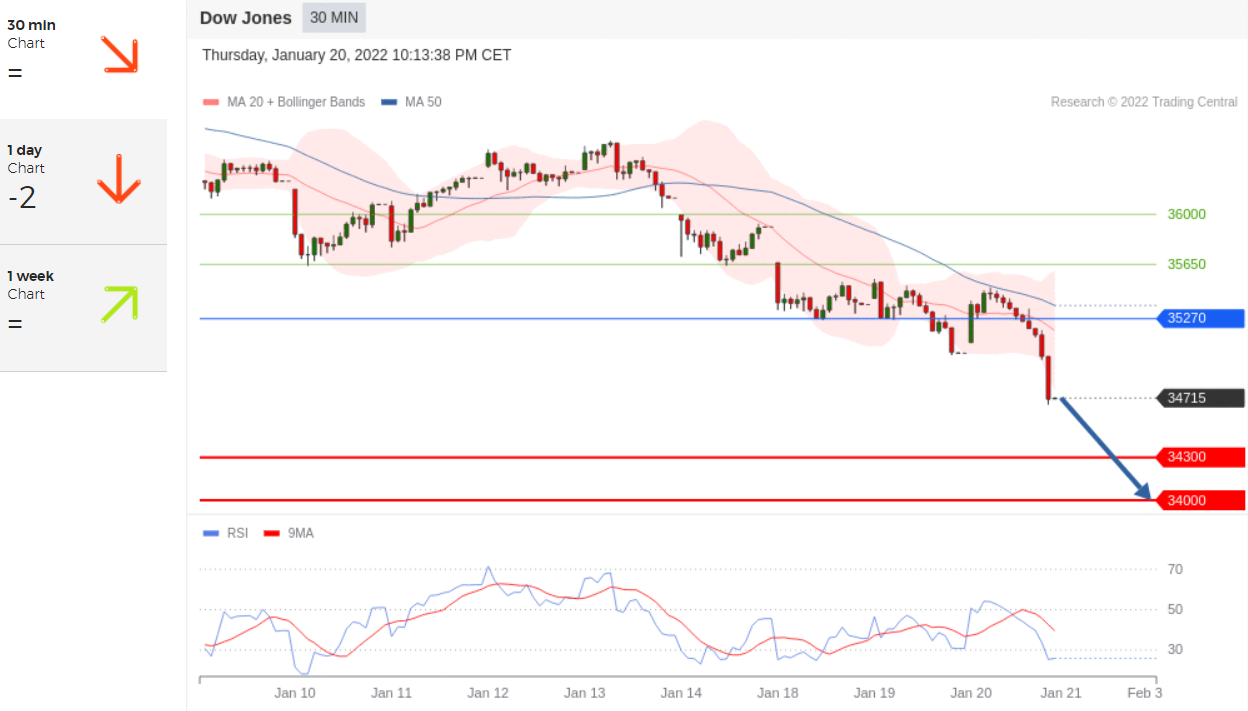Click the 1 week green upward arrow
Image resolution: width=1248 pixels, height=711 pixels.
click(119, 304)
